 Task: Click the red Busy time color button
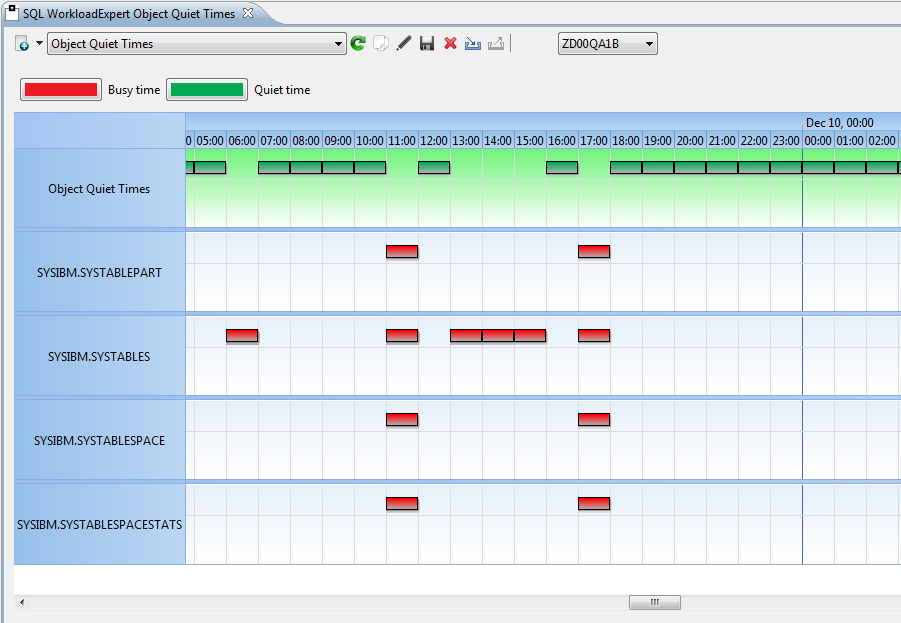[61, 90]
